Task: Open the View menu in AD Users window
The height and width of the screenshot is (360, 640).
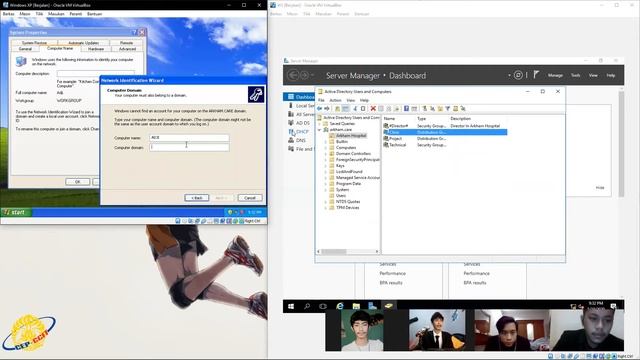Action: [x=351, y=100]
